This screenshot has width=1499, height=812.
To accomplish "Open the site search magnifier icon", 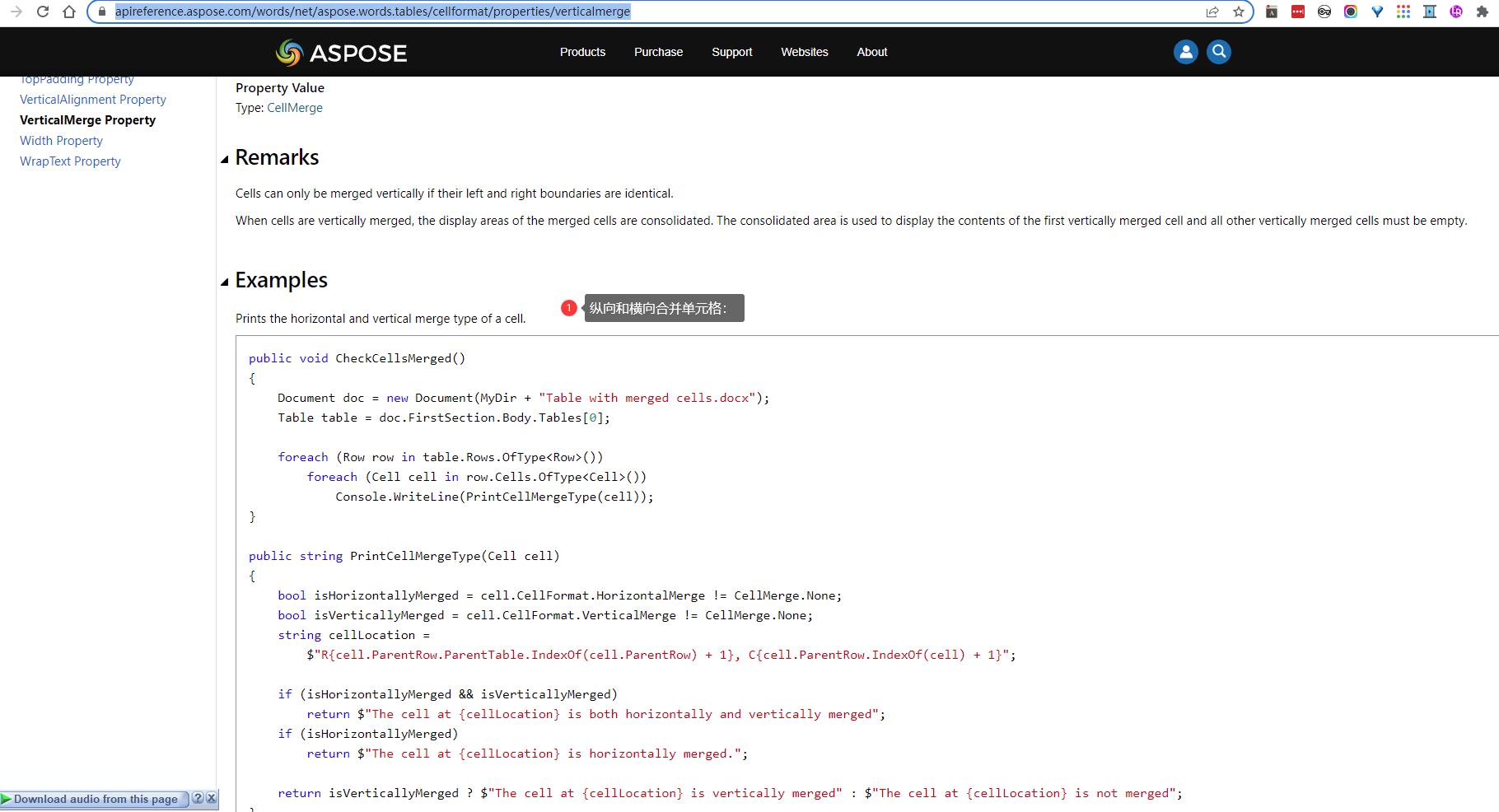I will (x=1219, y=52).
